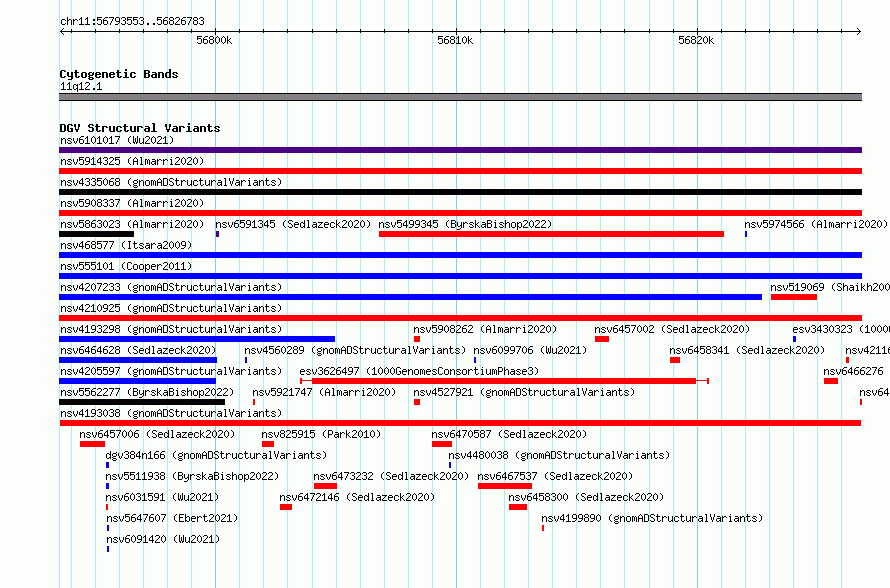This screenshot has width=890, height=588.
Task: Click the blue nsv6464628 (Sedlazeck2020) bar
Action: point(138,360)
